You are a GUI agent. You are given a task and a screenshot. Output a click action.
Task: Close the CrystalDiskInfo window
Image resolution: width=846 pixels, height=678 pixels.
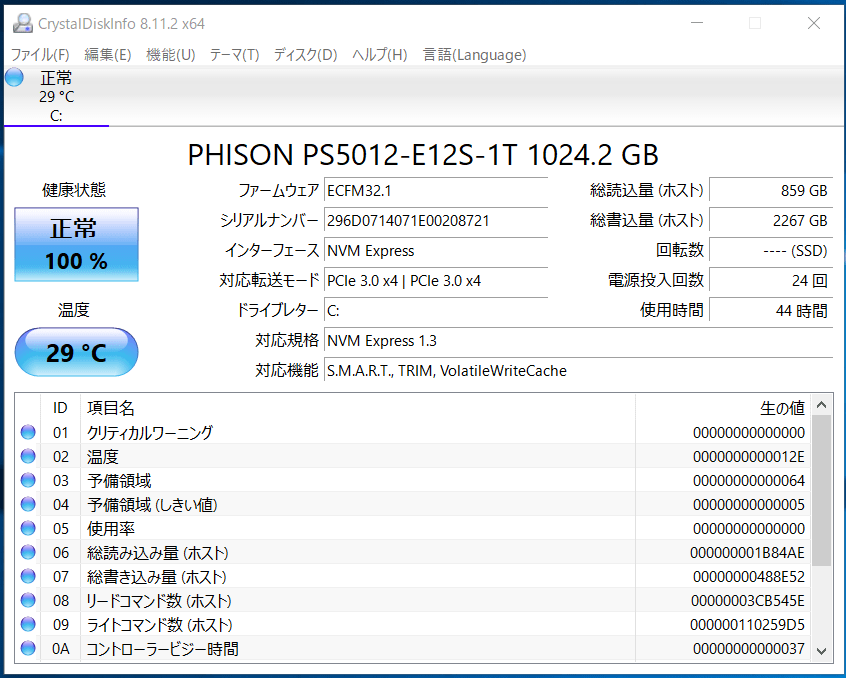(x=814, y=23)
